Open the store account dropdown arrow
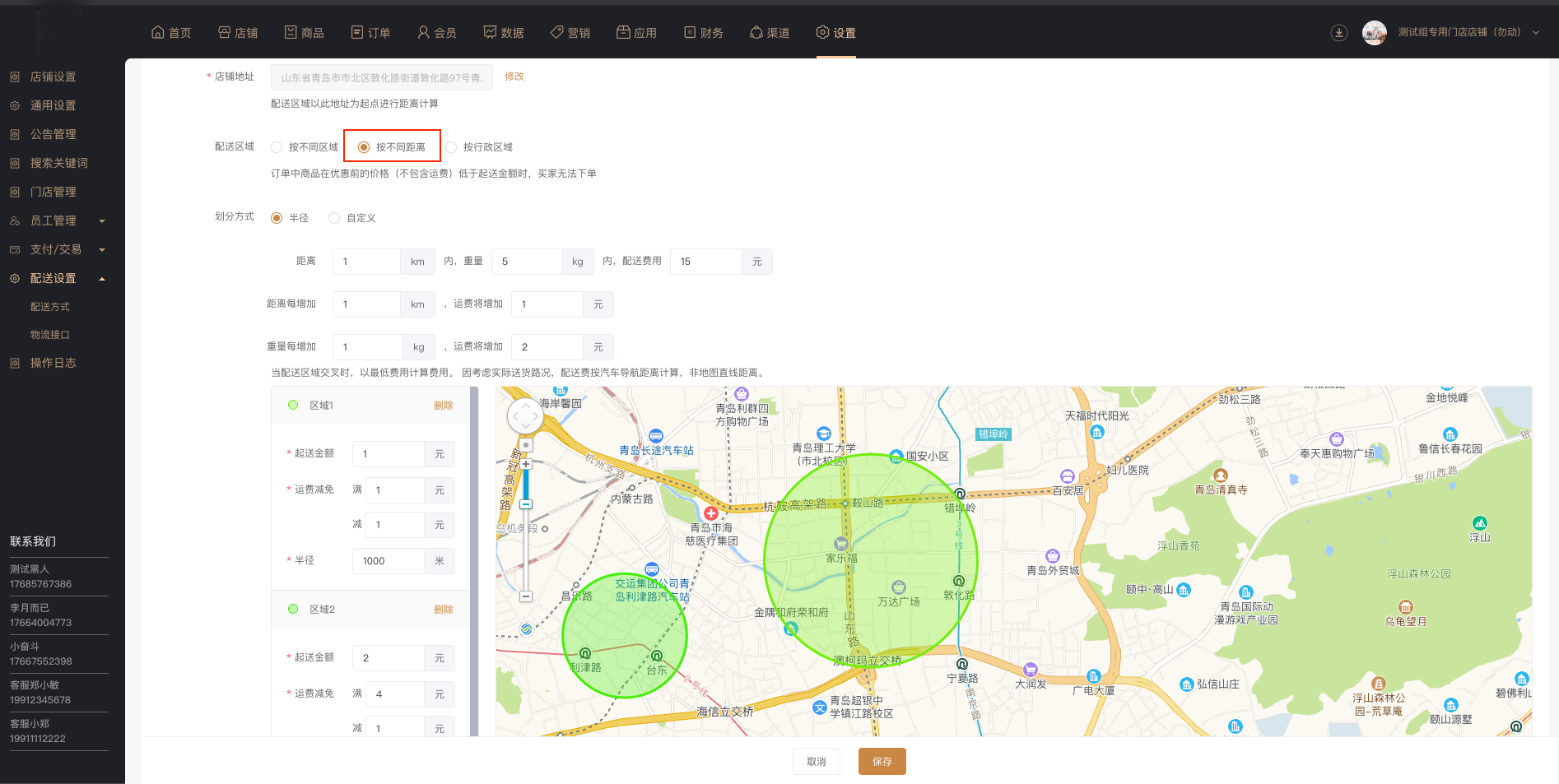Screen dimensions: 1559x784 (1536, 33)
